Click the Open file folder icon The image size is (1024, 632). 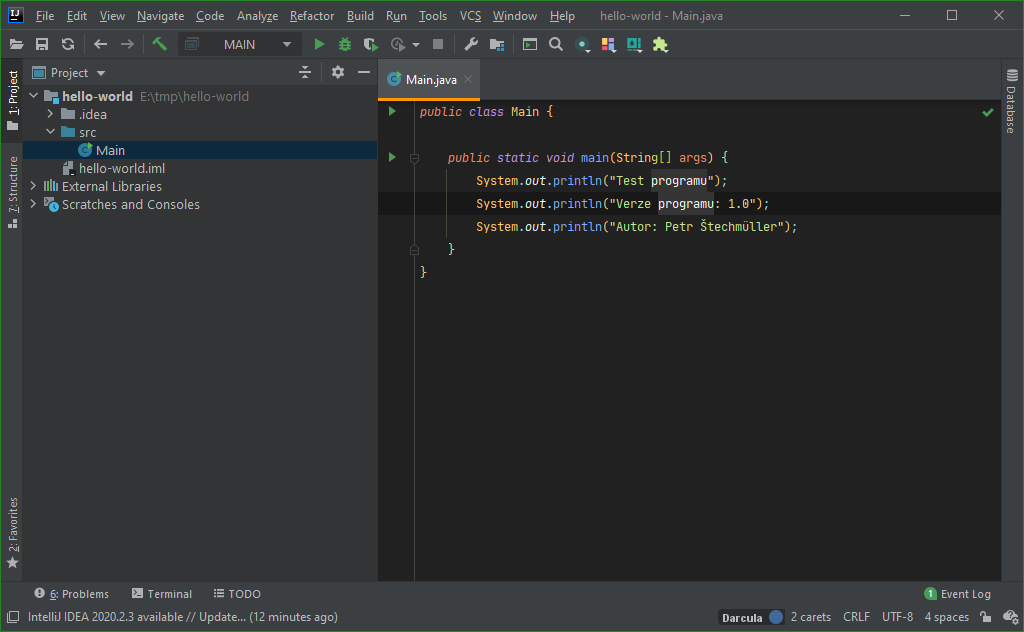pyautogui.click(x=16, y=44)
